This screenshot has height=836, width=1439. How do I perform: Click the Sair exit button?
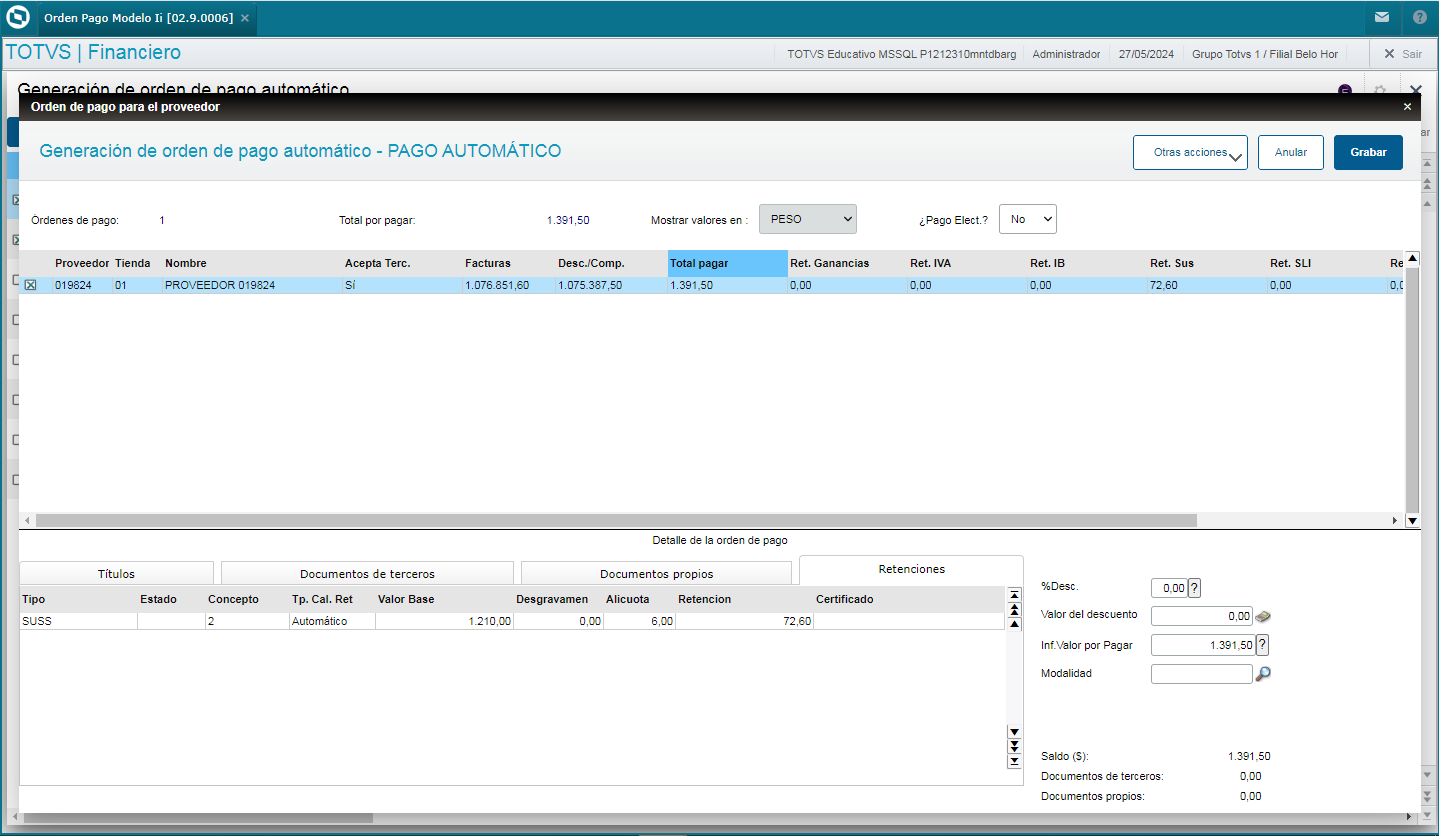pyautogui.click(x=1402, y=54)
